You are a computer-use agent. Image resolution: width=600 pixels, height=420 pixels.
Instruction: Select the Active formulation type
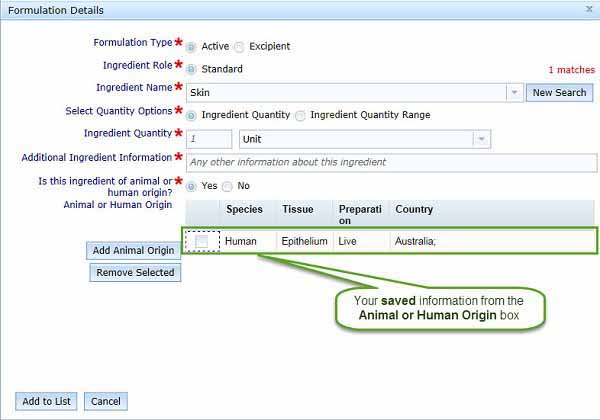[x=192, y=46]
